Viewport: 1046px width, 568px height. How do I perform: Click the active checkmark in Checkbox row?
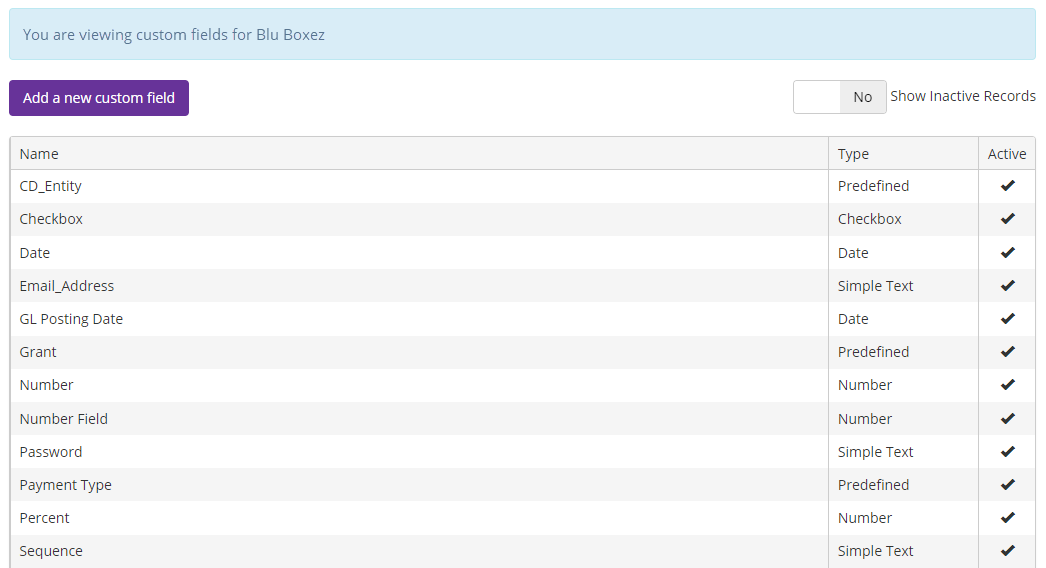1007,218
